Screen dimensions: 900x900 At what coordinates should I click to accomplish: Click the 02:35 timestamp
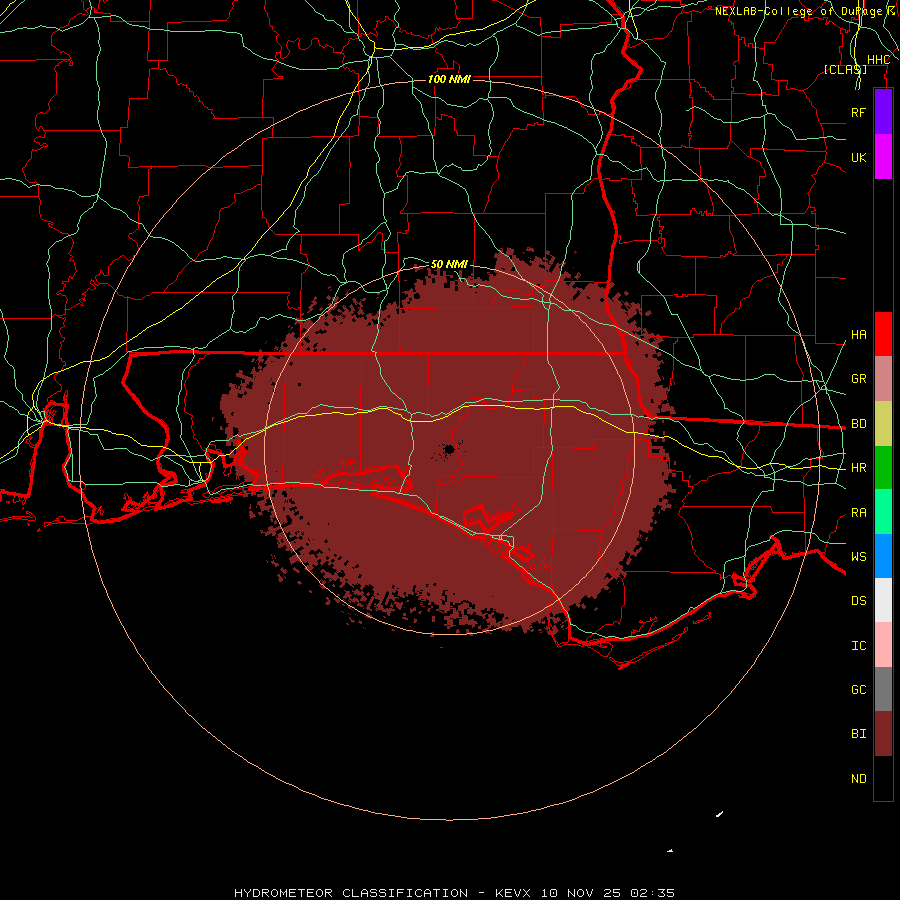652,893
